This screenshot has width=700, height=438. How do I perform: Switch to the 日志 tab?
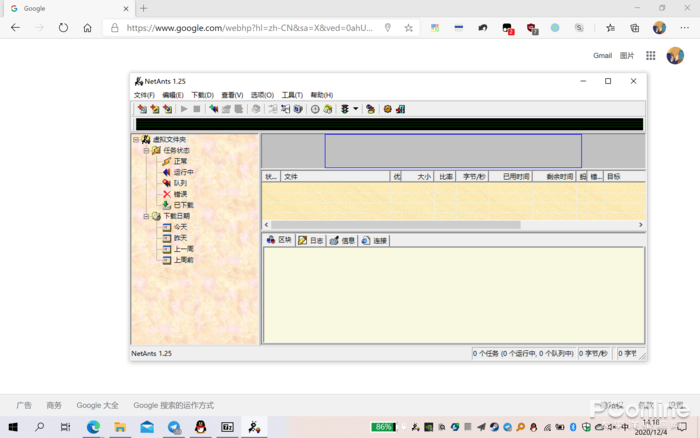[310, 241]
